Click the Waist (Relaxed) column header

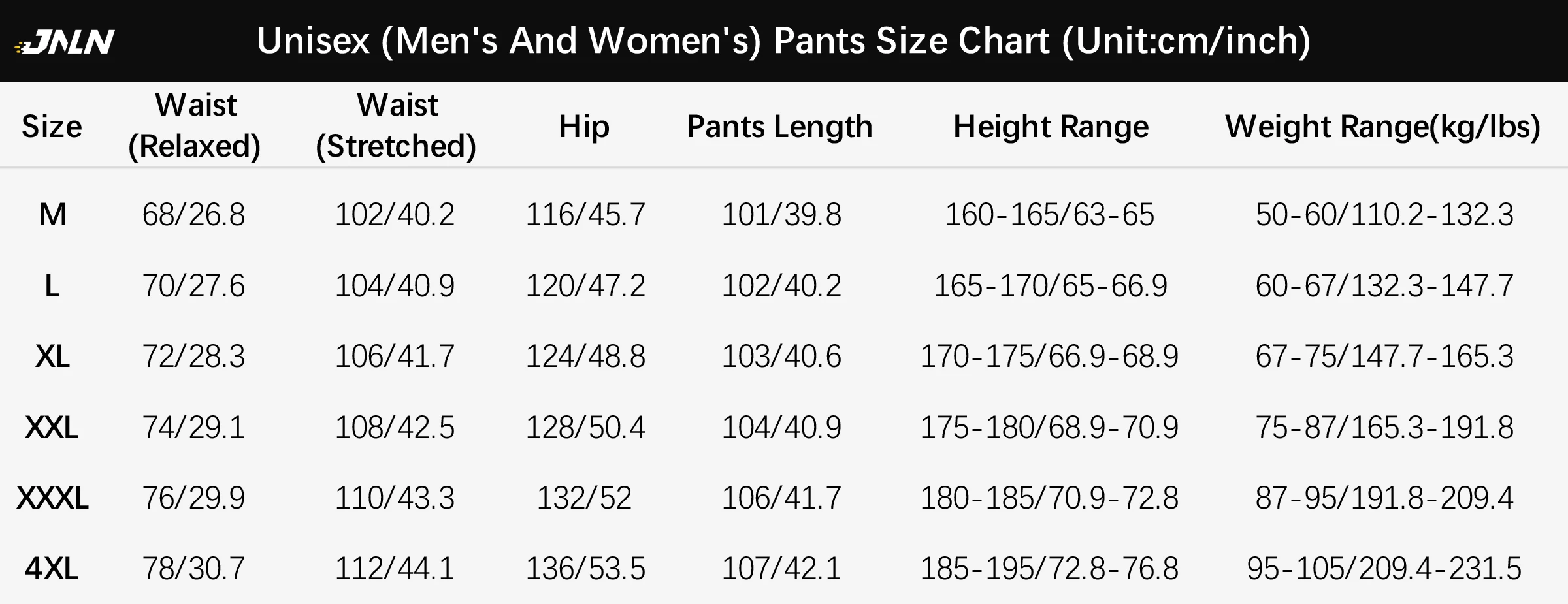tap(195, 125)
